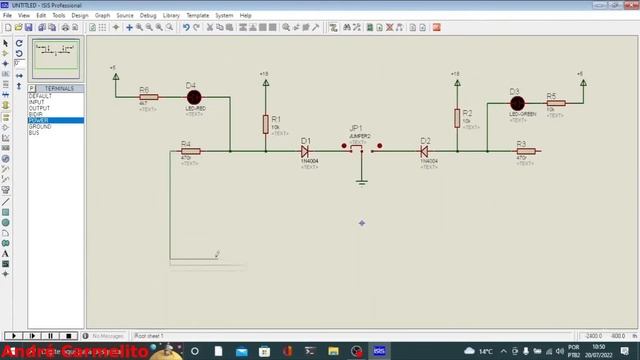
Task: Open the Graph menu
Action: (x=102, y=15)
